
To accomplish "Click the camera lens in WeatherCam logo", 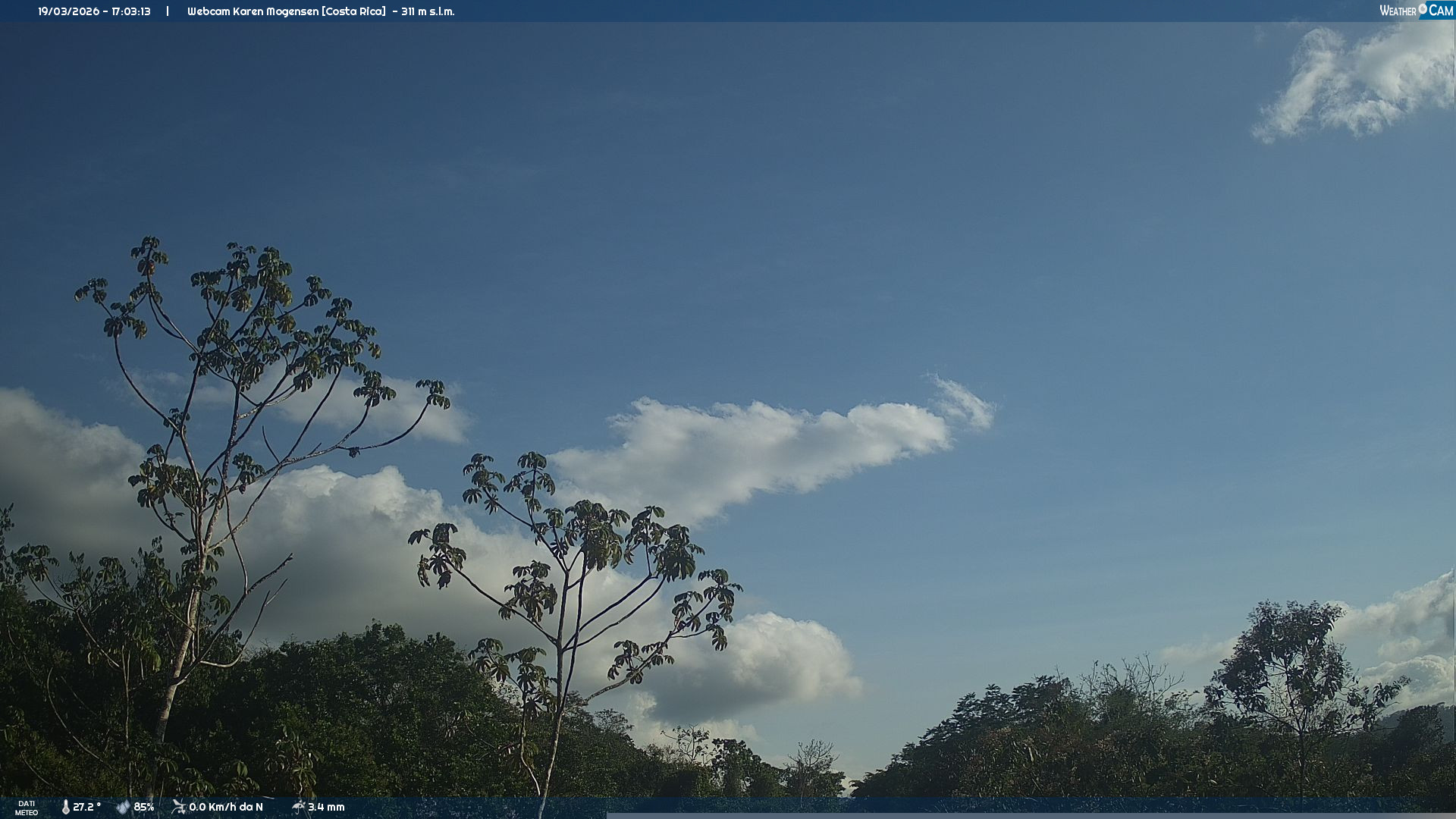I will pos(1423,9).
